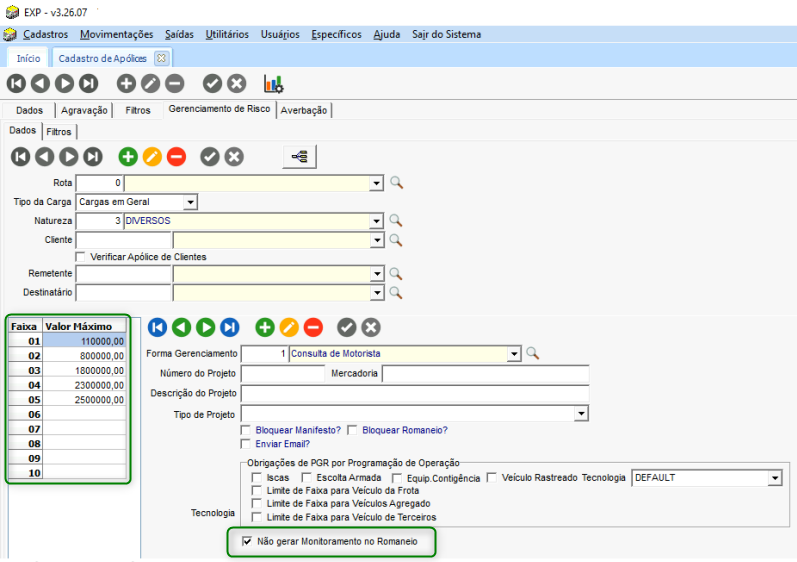Open Tecnologia DEFAULT dropdown

(775, 478)
